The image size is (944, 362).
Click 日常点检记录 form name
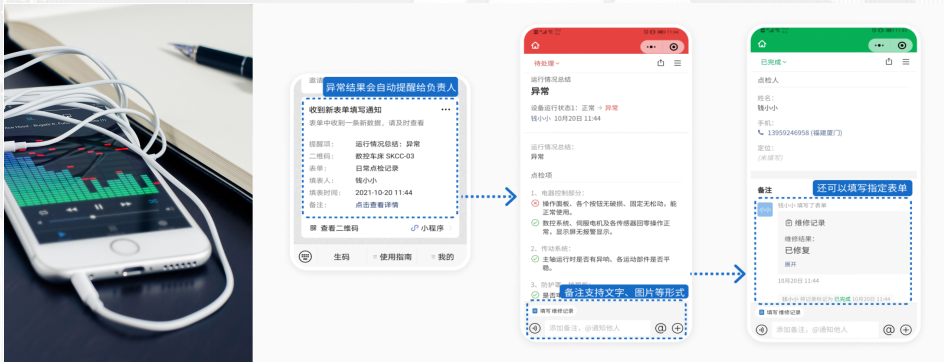377,168
